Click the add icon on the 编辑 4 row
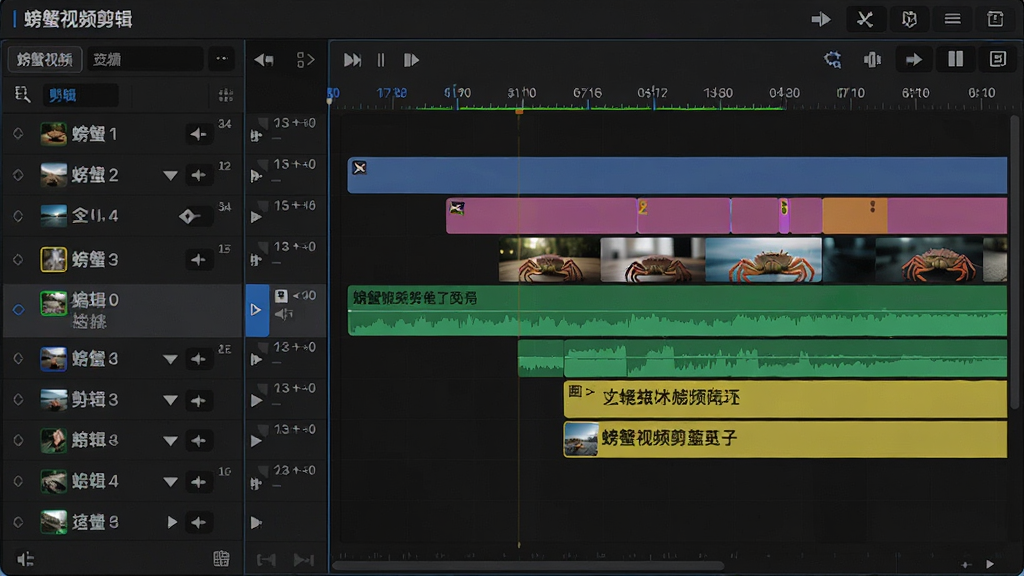This screenshot has height=576, width=1024. tap(199, 482)
